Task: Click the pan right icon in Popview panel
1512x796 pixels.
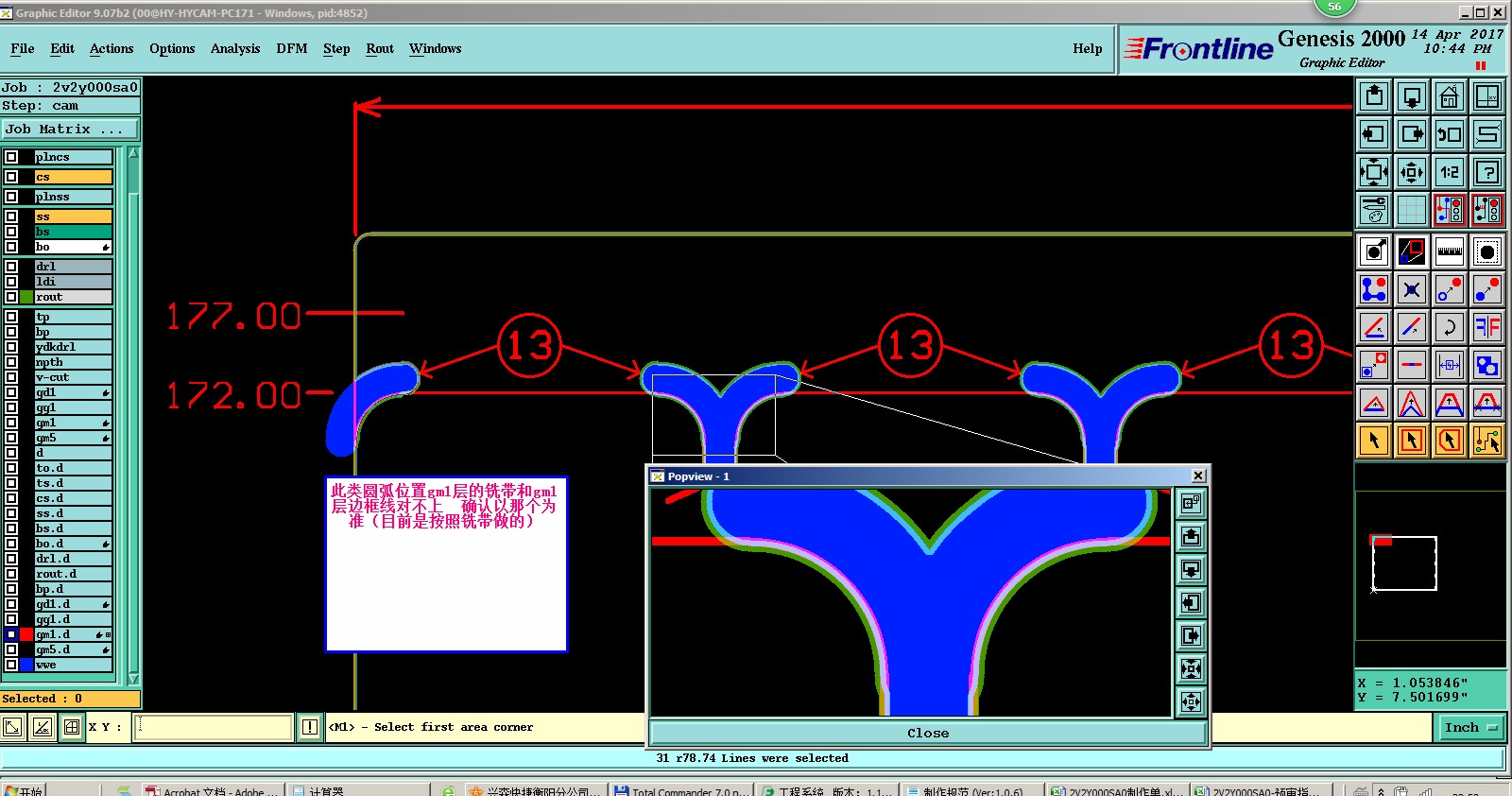Action: click(1191, 635)
